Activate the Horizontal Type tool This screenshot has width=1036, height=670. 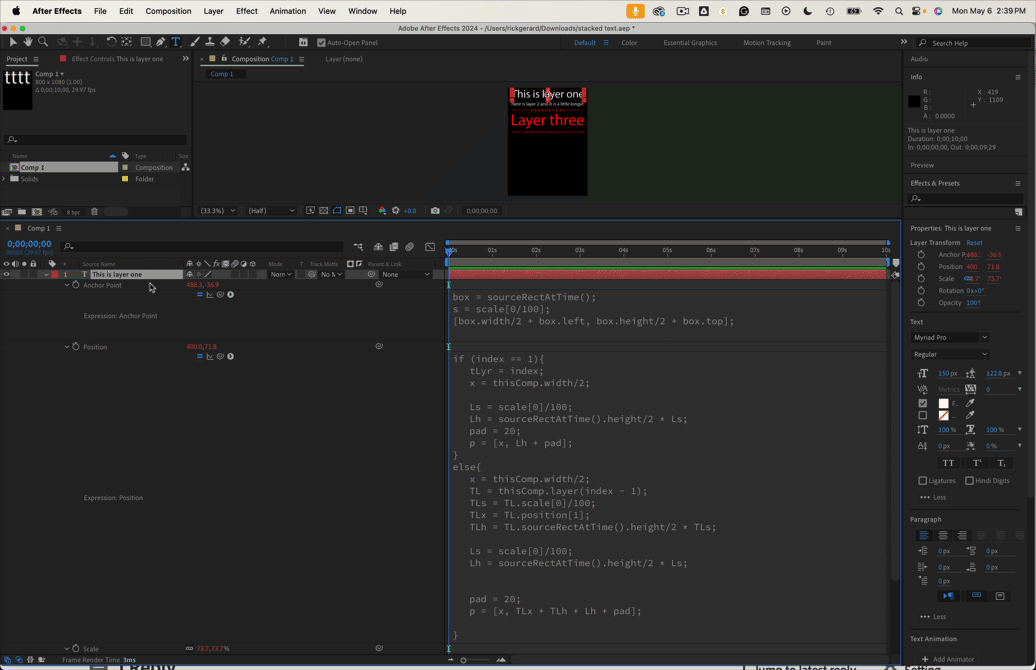[x=176, y=42]
